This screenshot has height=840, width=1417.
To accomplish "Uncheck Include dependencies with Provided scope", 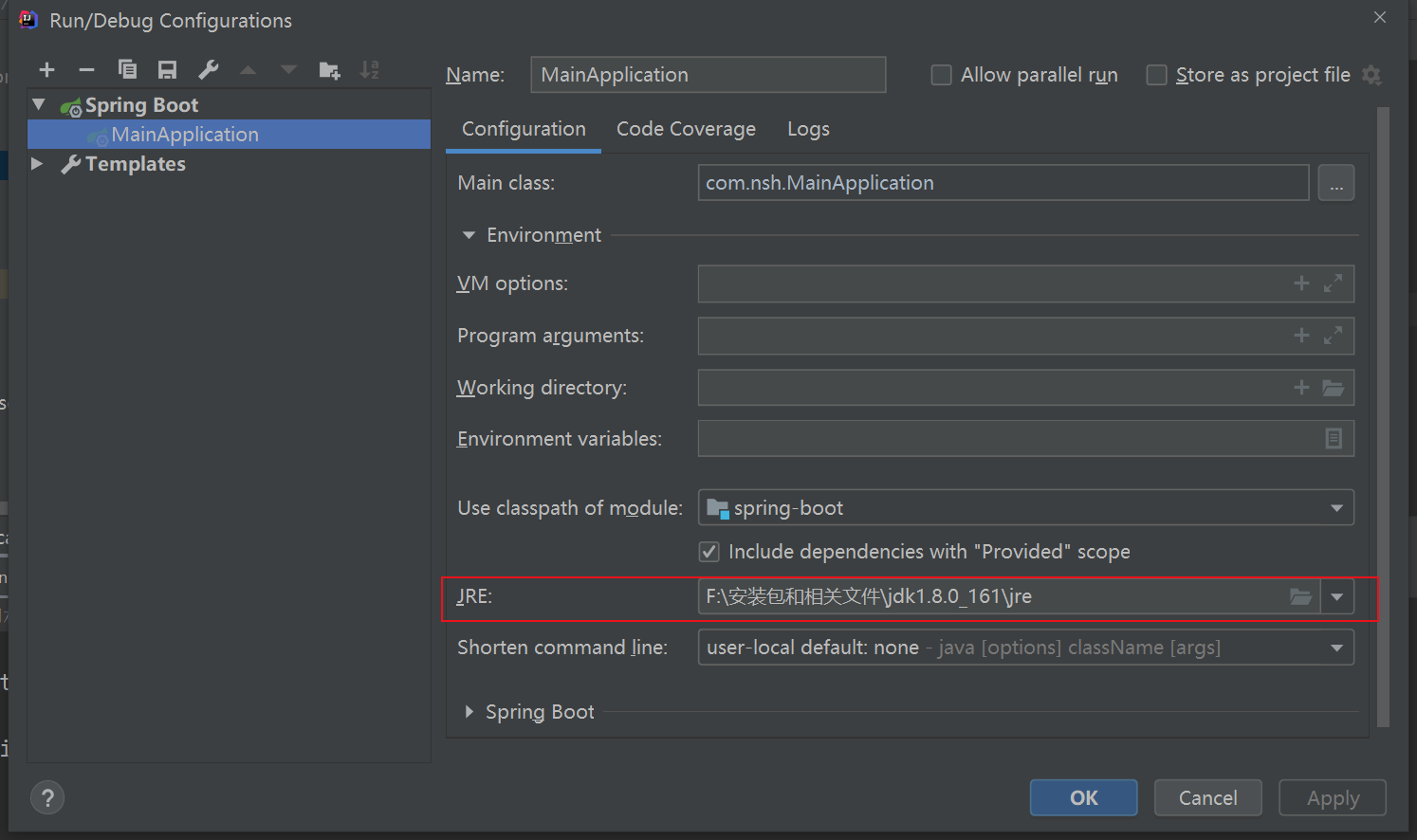I will 709,552.
